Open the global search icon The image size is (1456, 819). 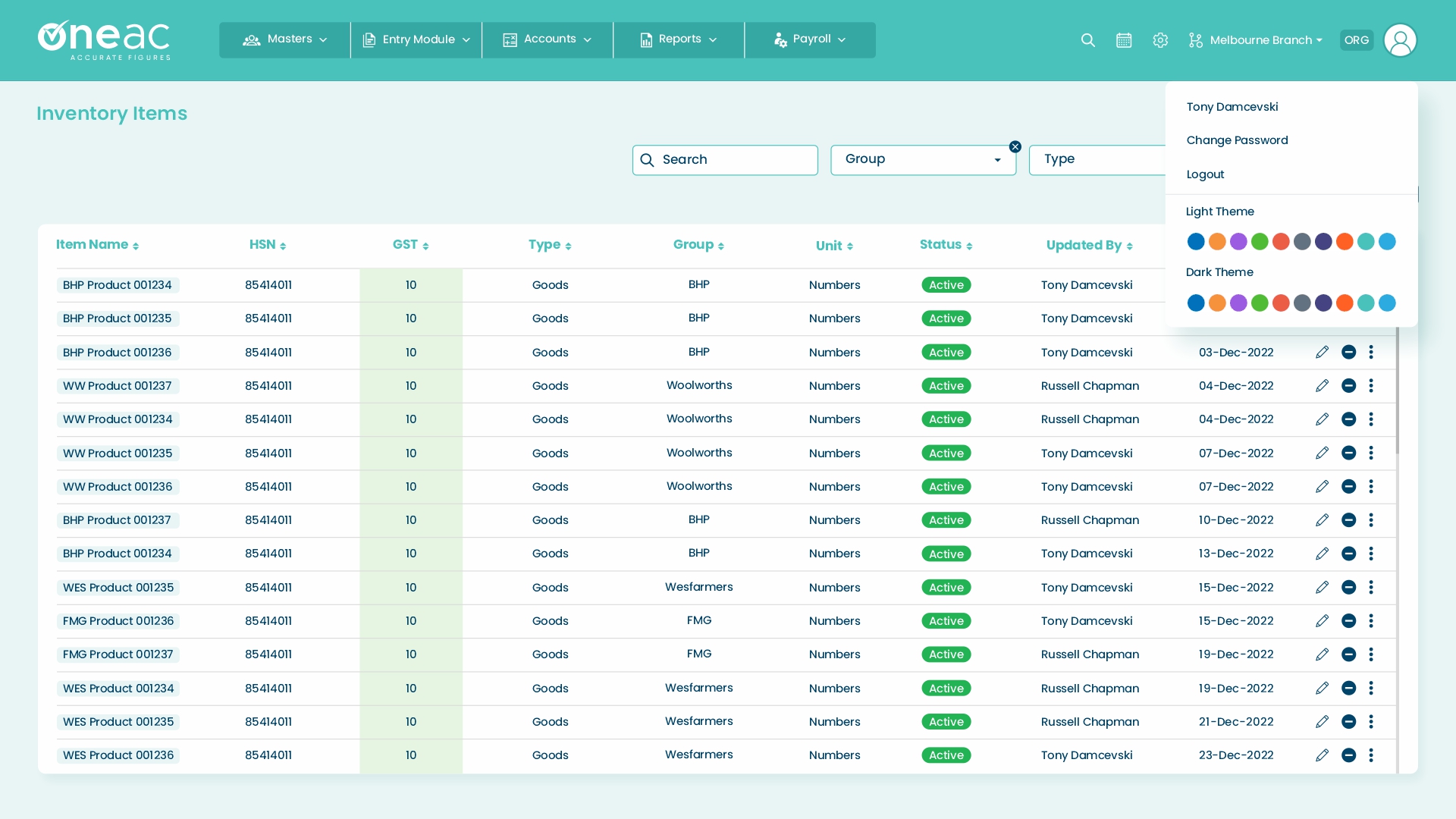coord(1087,40)
